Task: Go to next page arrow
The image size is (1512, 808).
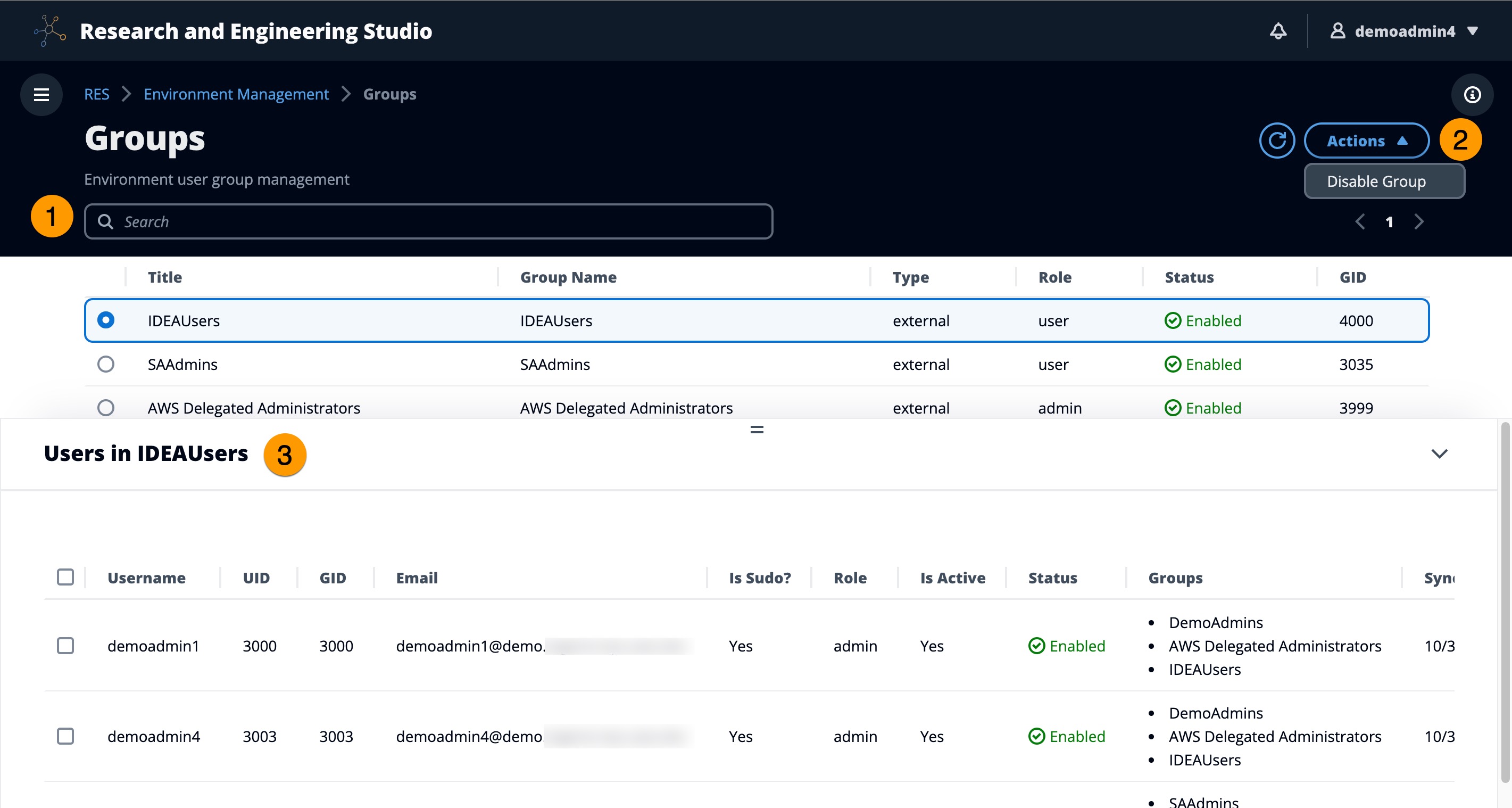Action: (1419, 222)
